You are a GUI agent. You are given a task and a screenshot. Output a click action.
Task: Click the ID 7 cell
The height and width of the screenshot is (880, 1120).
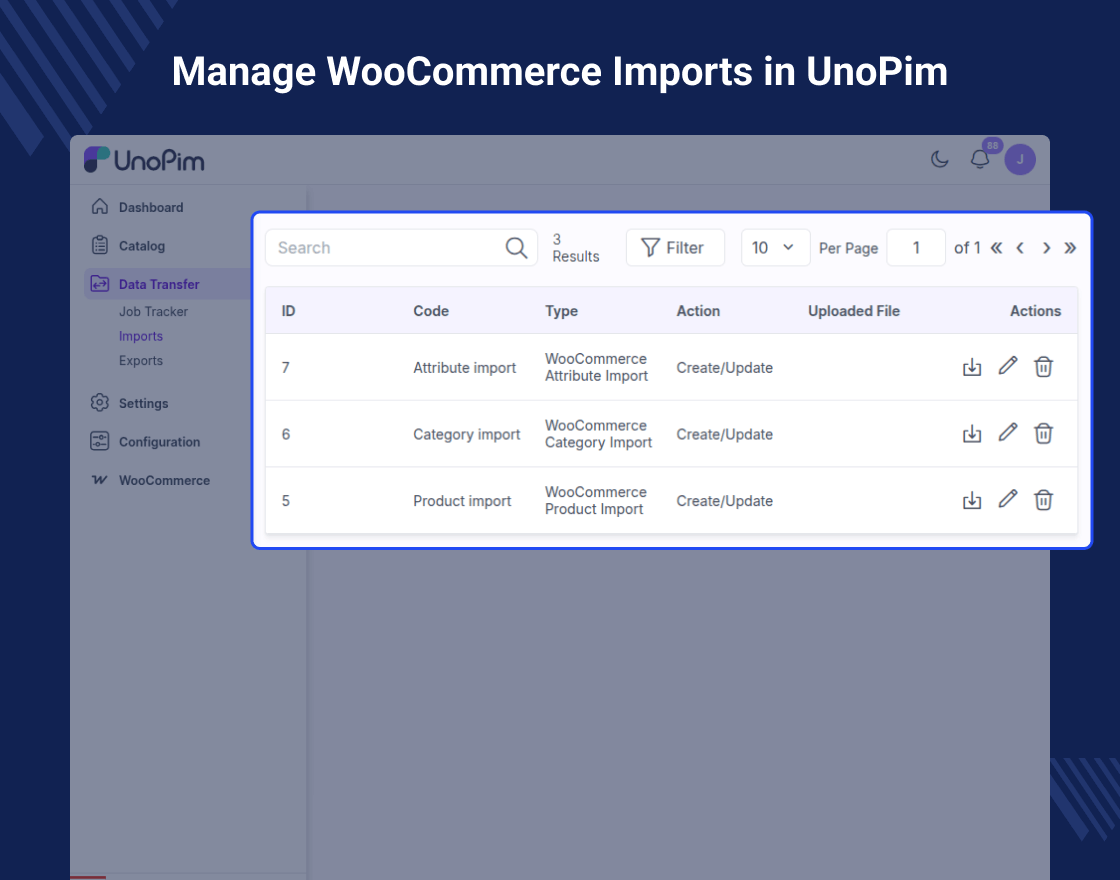(x=286, y=367)
